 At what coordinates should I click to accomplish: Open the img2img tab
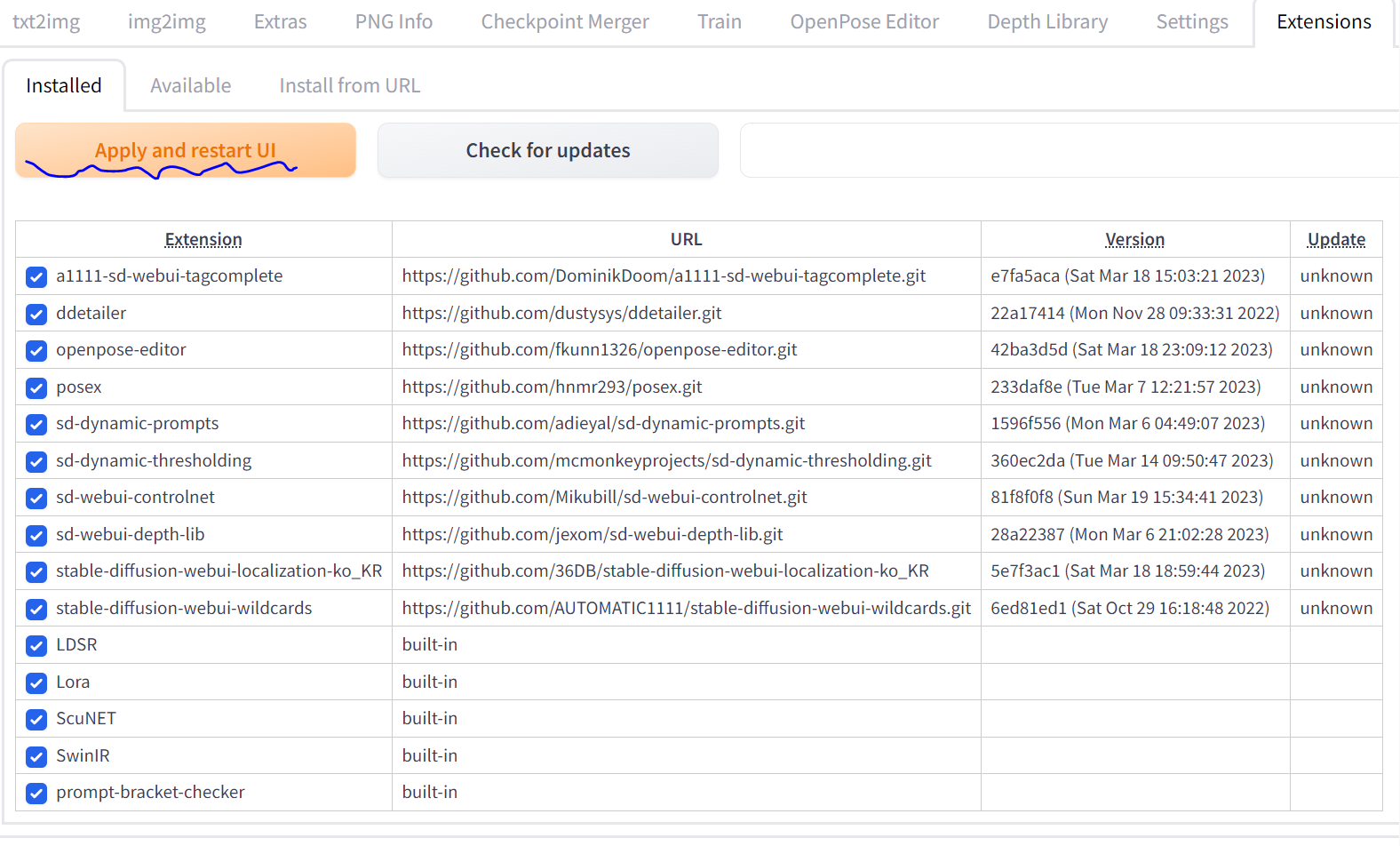point(167,22)
